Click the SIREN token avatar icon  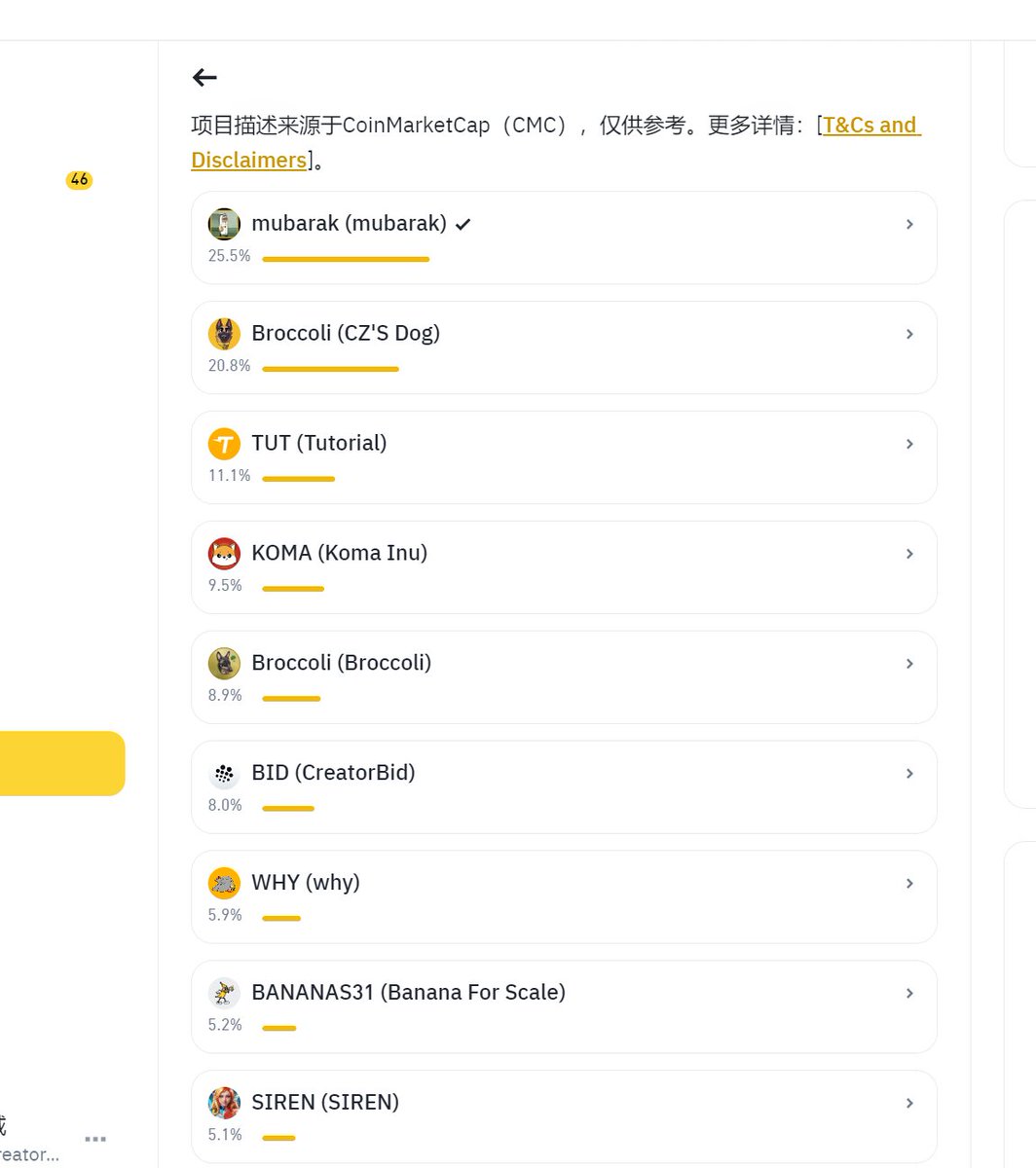coord(224,1104)
